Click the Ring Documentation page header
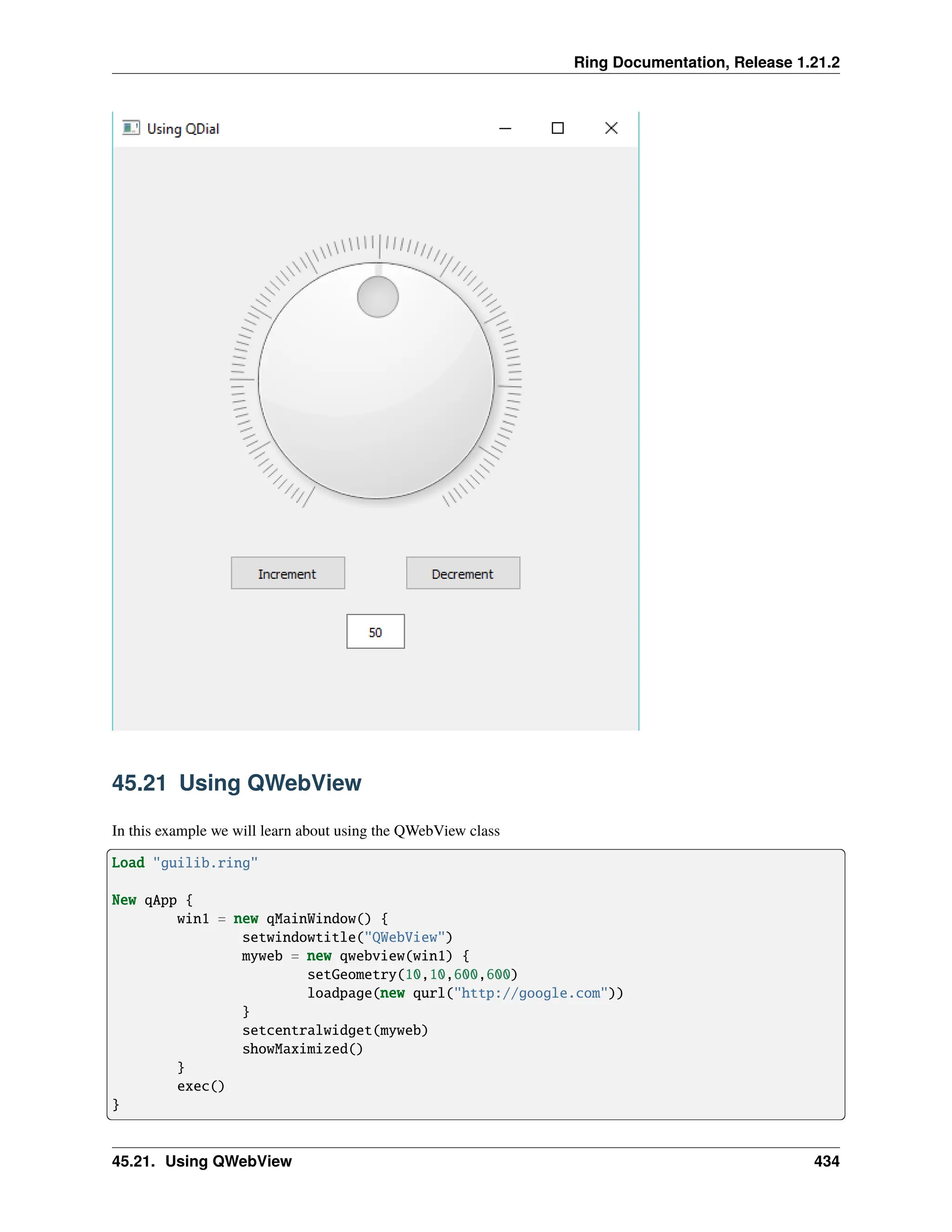The image size is (952, 1232). [706, 62]
